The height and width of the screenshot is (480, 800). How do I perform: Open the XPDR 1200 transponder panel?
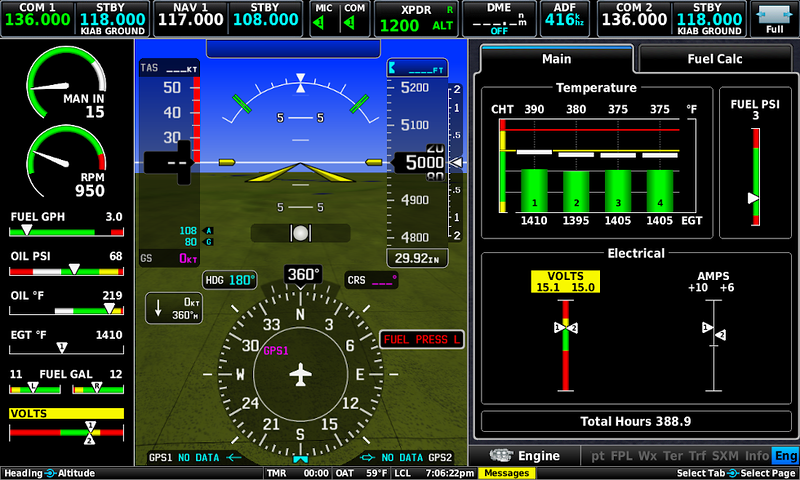[416, 18]
